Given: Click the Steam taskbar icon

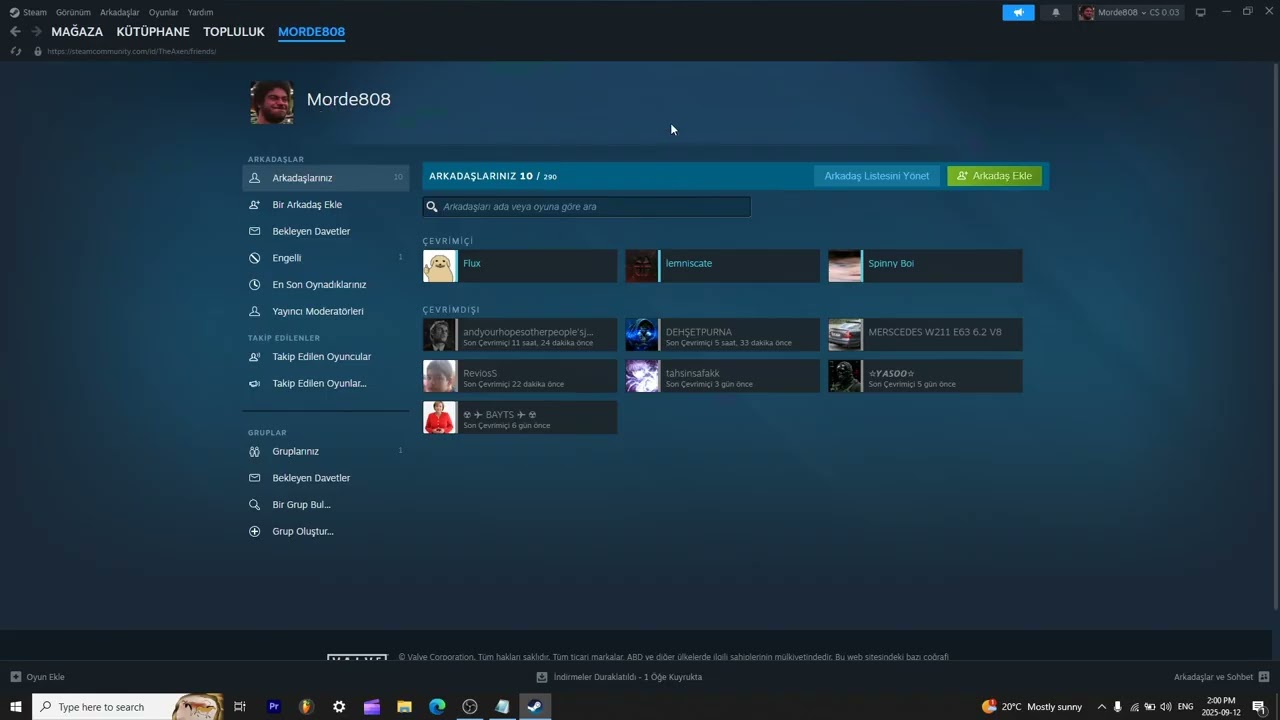Looking at the screenshot, I should tap(535, 707).
